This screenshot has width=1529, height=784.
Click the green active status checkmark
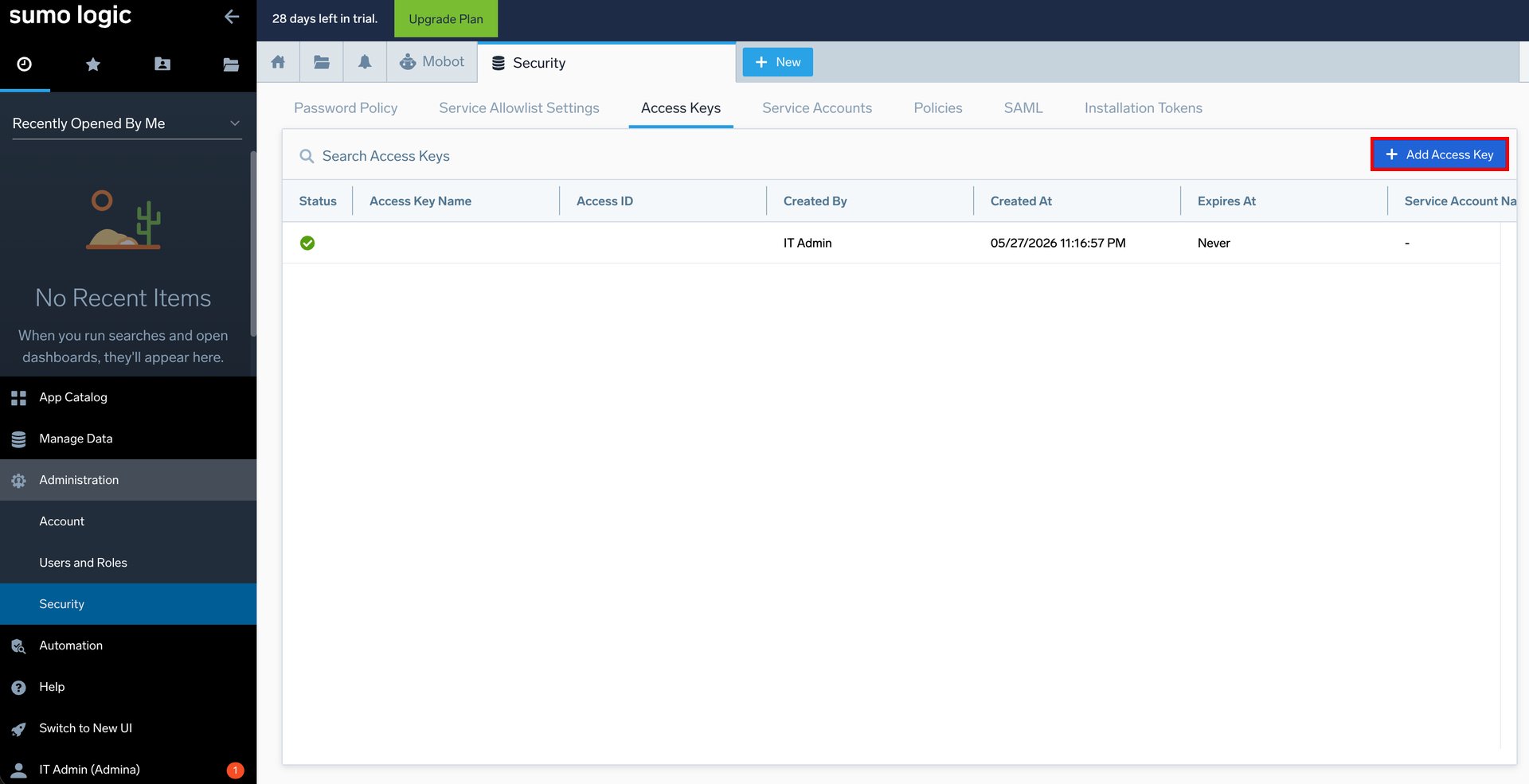point(307,243)
